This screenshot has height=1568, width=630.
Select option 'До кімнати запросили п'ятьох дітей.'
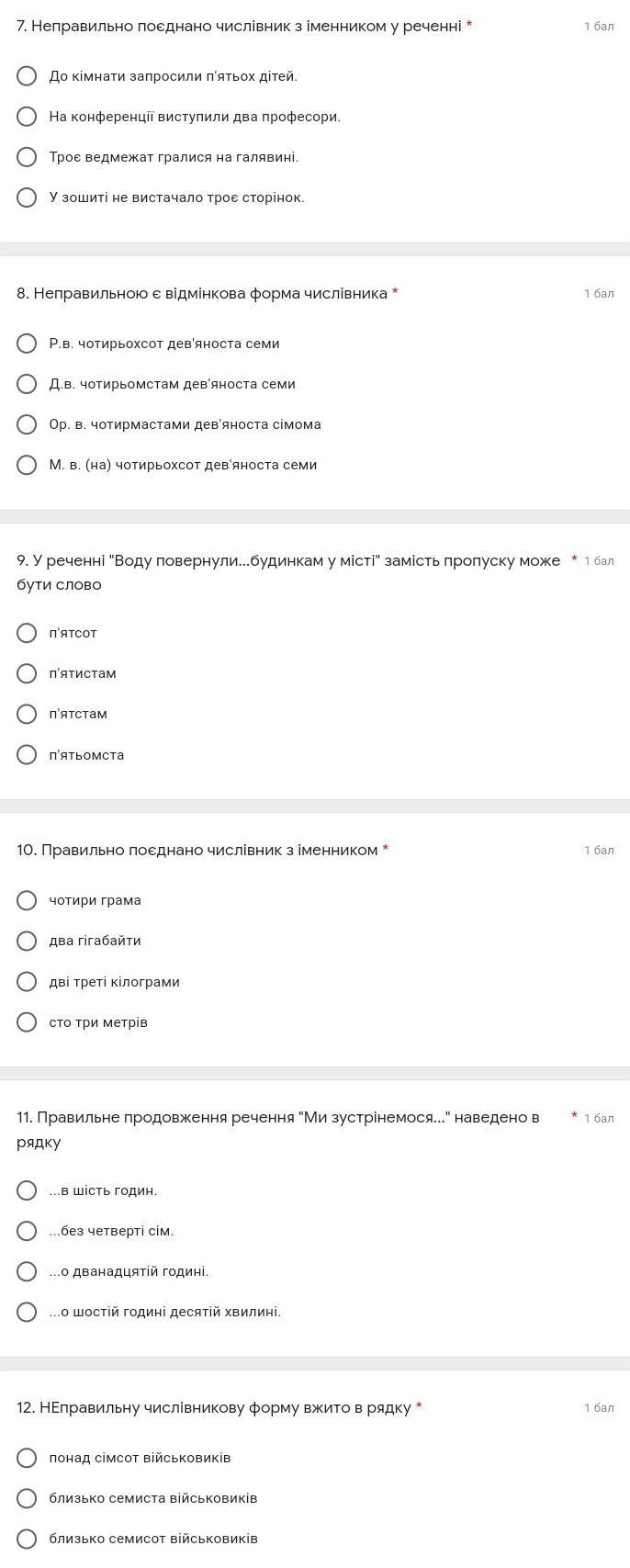click(x=27, y=76)
